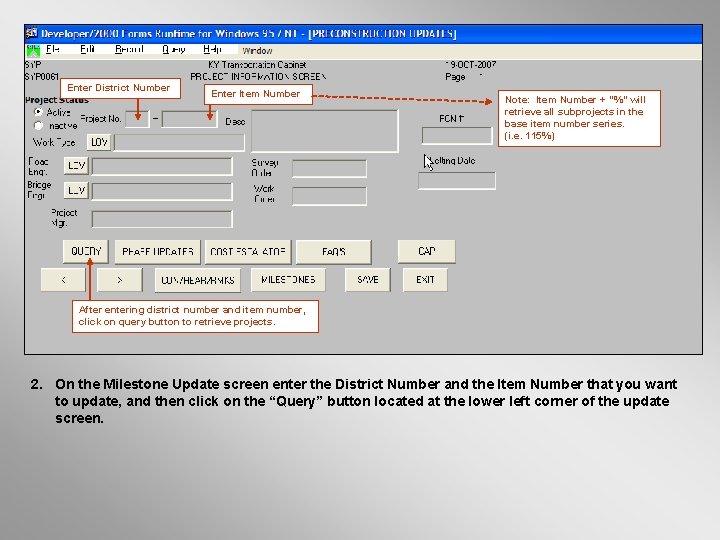
Task: Click the Road Engr text field
Action: tap(162, 166)
